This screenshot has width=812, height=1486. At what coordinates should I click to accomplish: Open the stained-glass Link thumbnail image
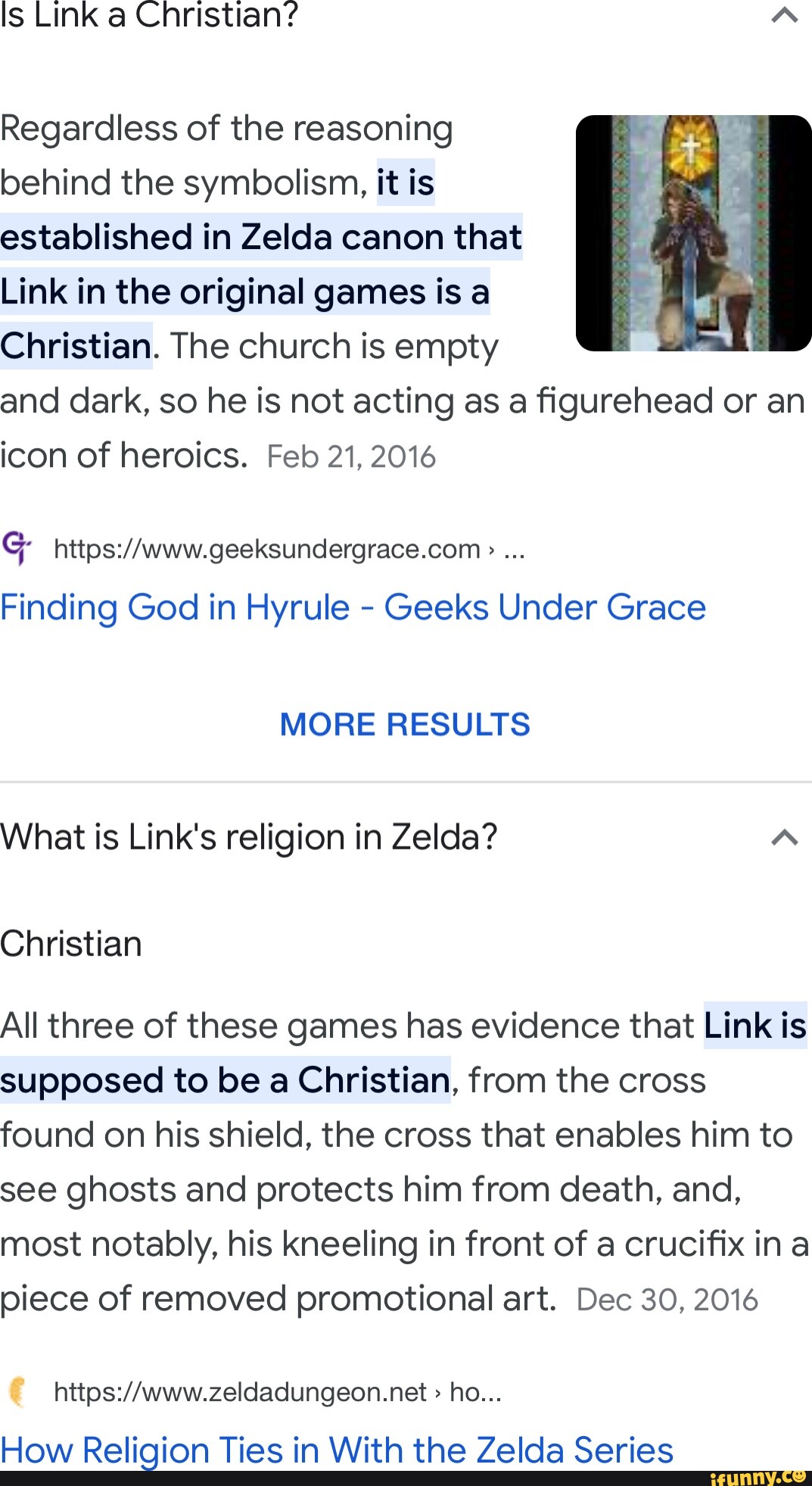pos(693,233)
